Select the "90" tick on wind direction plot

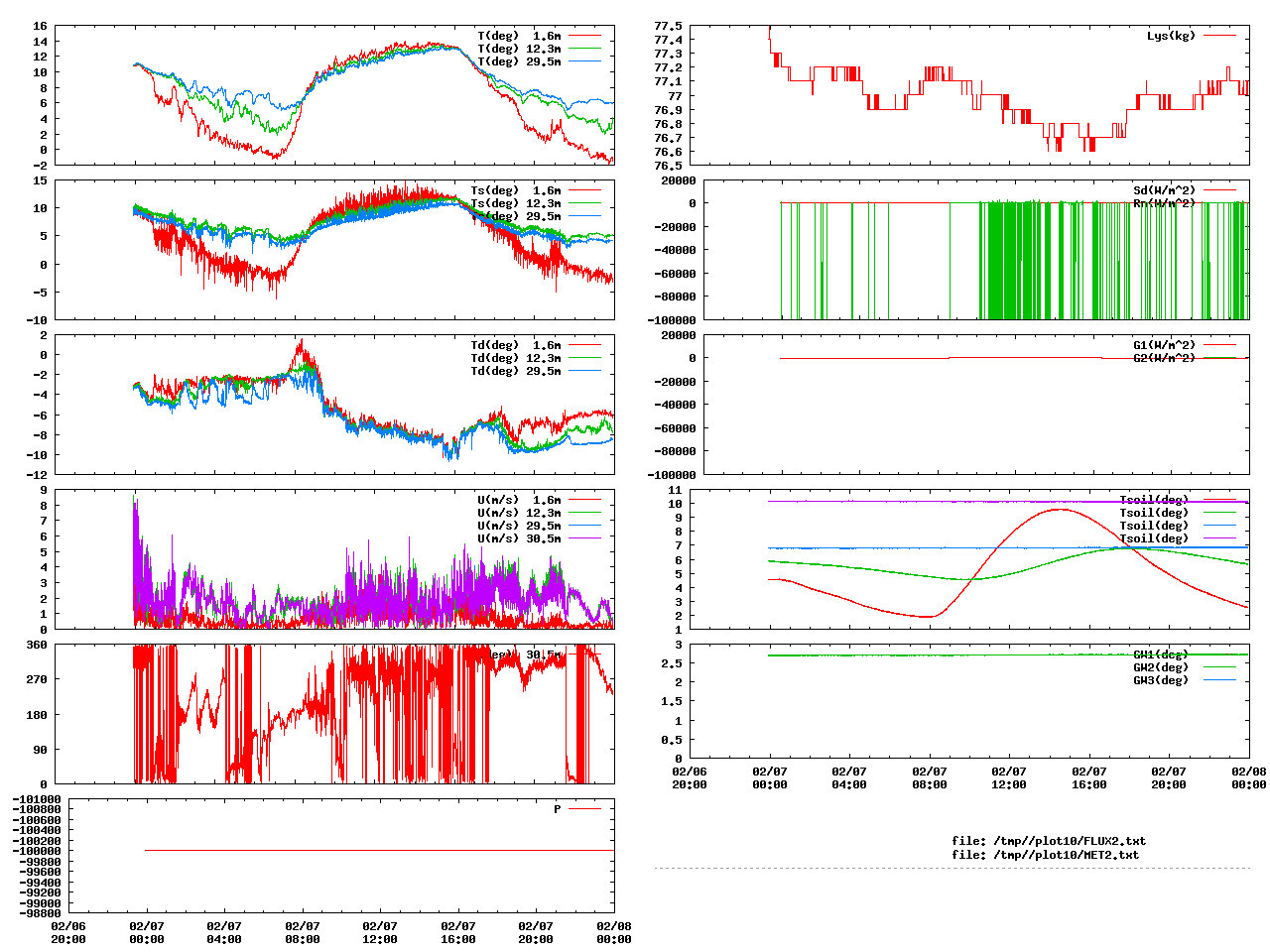[x=40, y=750]
